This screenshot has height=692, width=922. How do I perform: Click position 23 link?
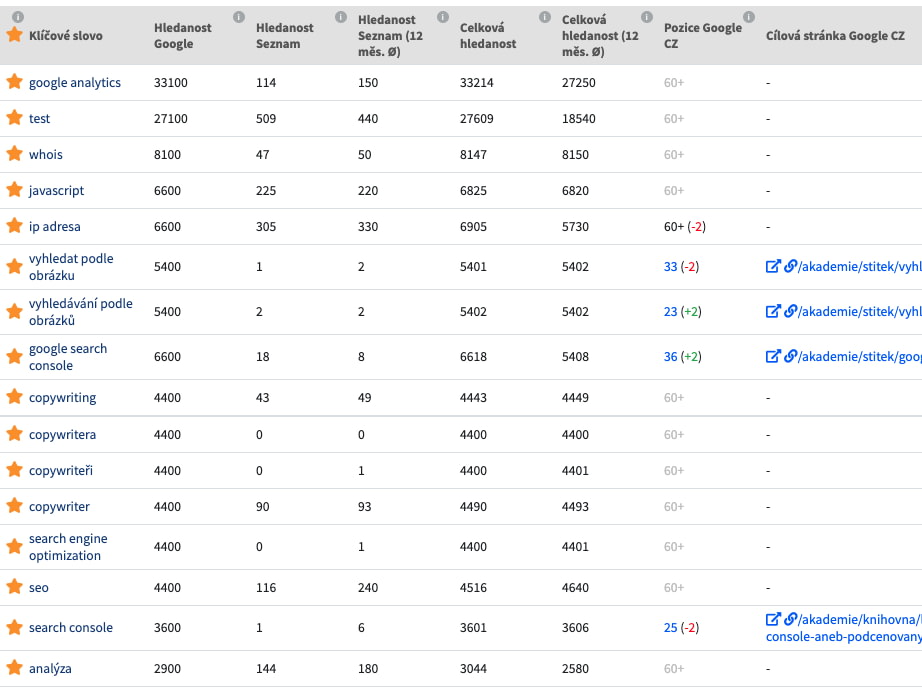pyautogui.click(x=670, y=311)
